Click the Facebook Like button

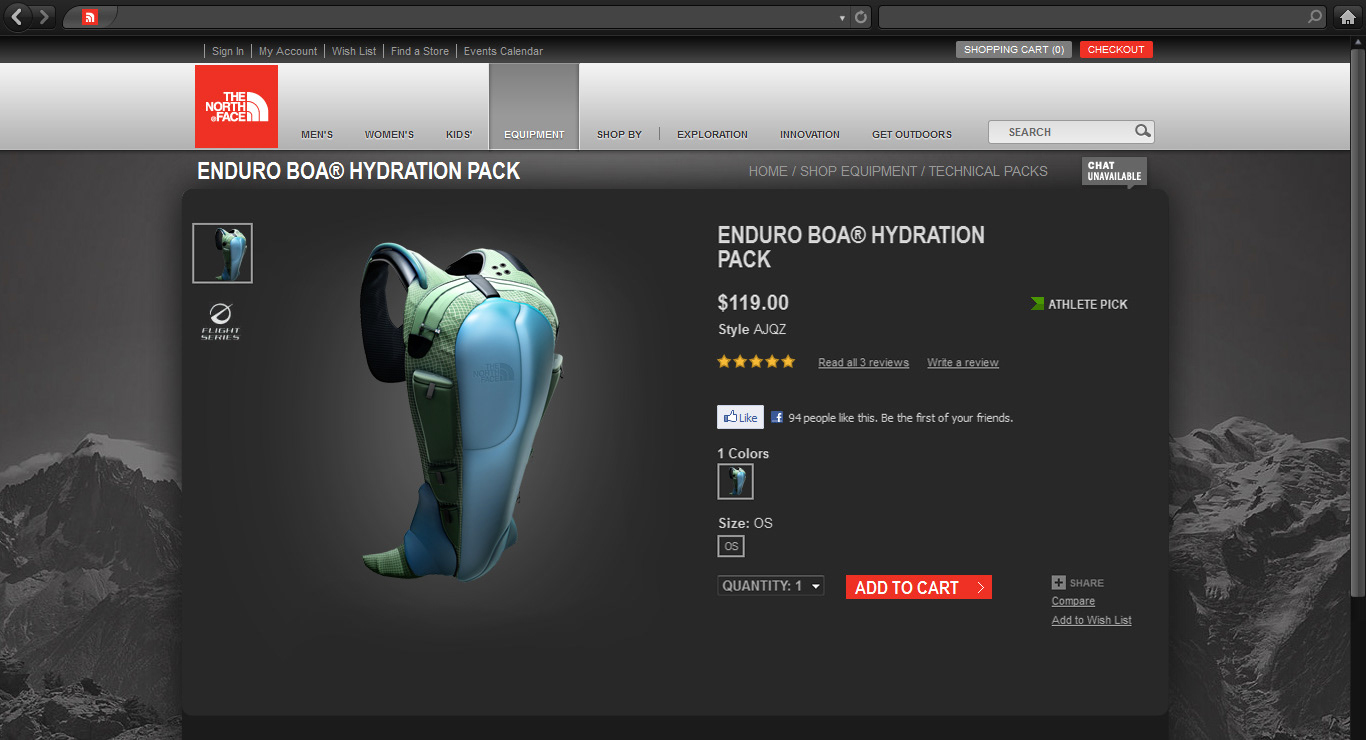pyautogui.click(x=740, y=417)
